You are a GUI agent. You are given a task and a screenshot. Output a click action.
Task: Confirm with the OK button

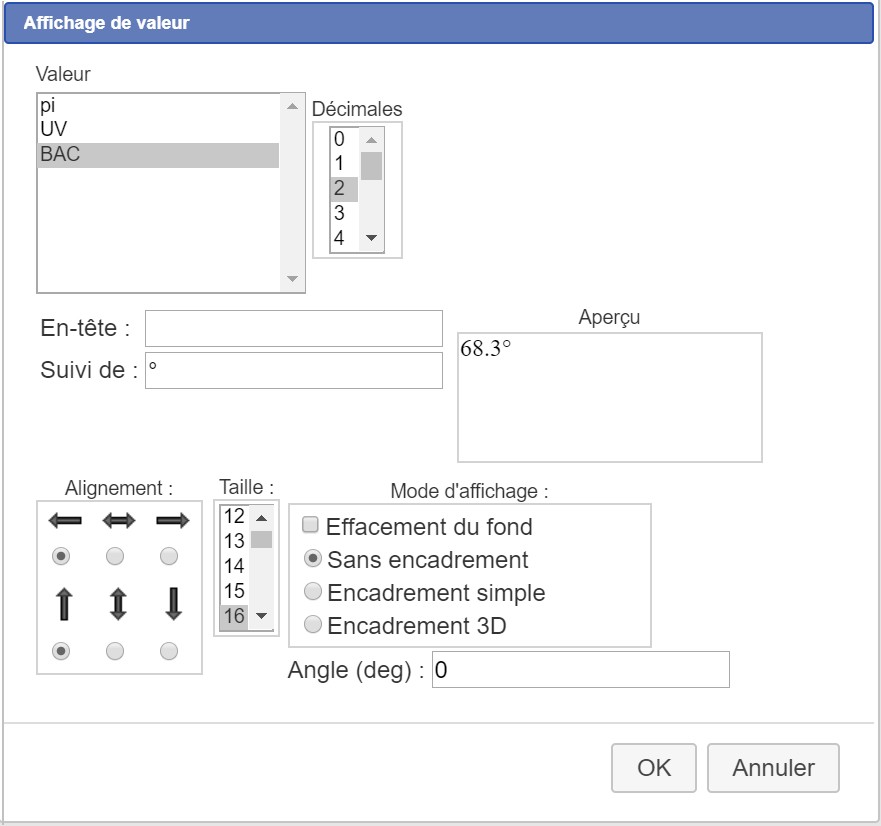(654, 768)
